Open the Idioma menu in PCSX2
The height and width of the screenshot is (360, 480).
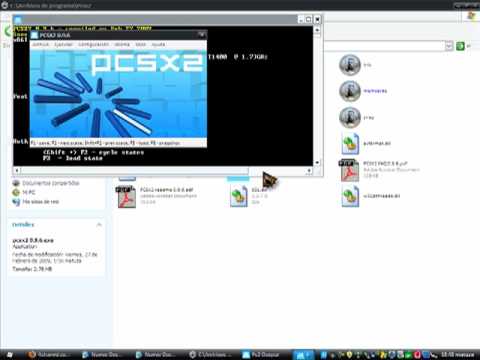click(122, 44)
